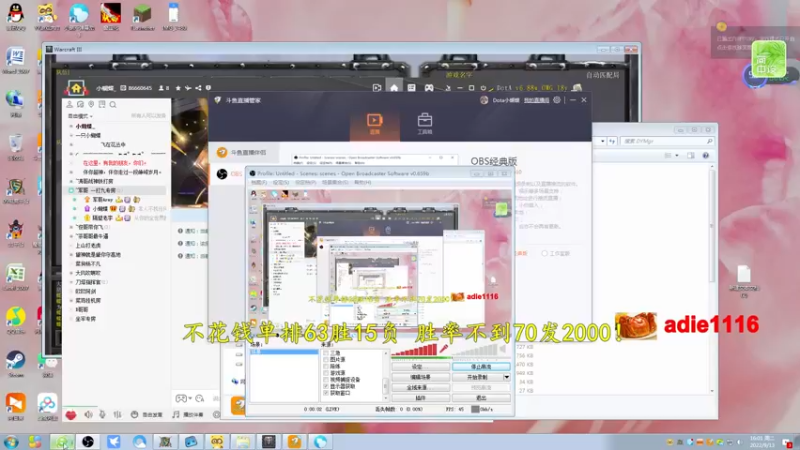Open the 设定(S) menu in the OBS menu bar

pyautogui.click(x=281, y=182)
